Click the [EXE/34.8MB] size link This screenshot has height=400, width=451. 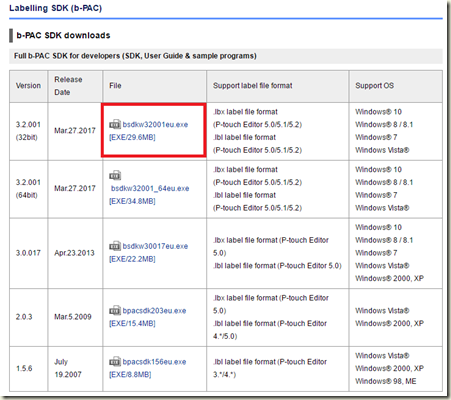coord(132,201)
